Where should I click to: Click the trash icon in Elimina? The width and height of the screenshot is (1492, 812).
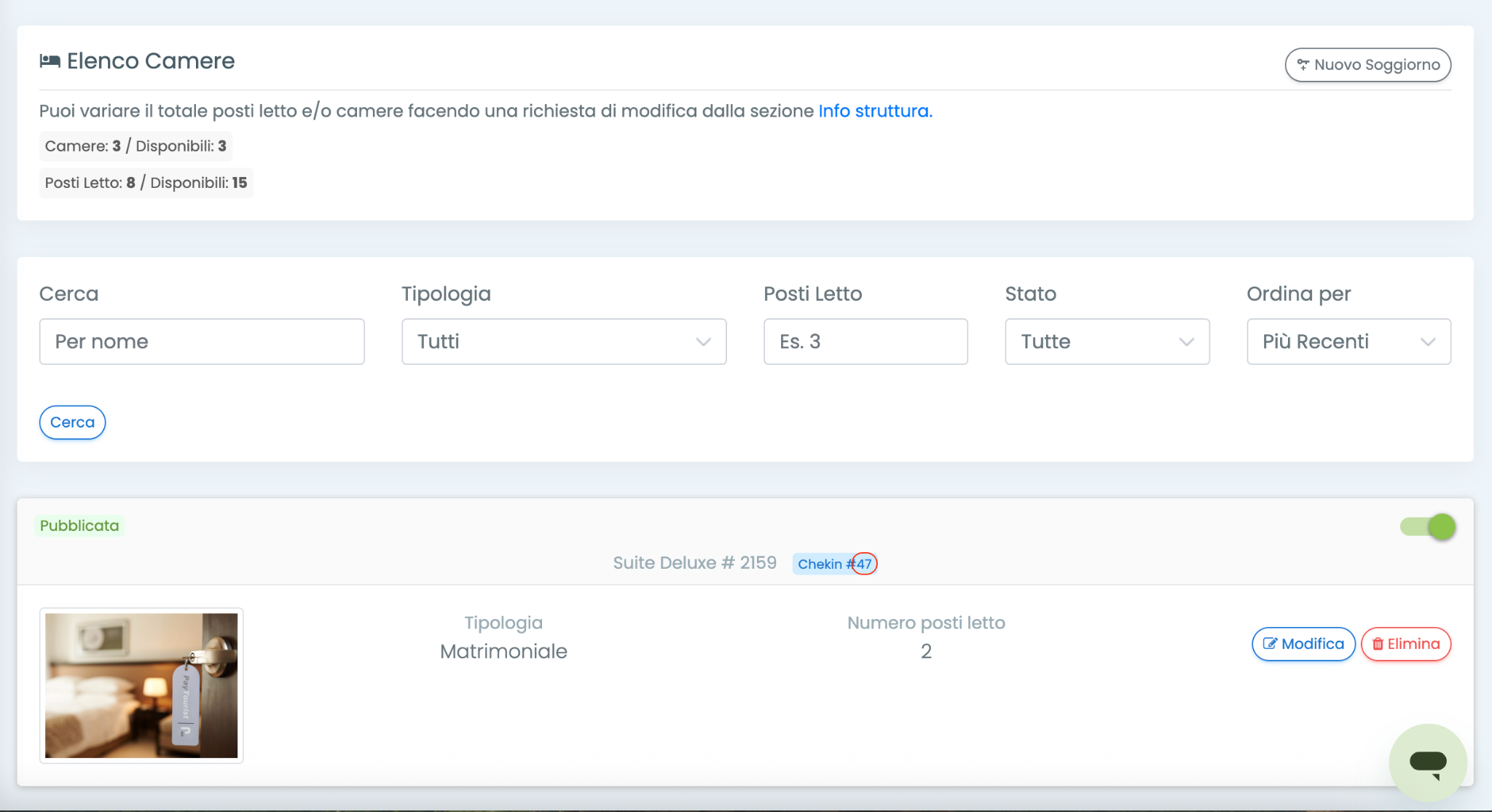click(1378, 644)
